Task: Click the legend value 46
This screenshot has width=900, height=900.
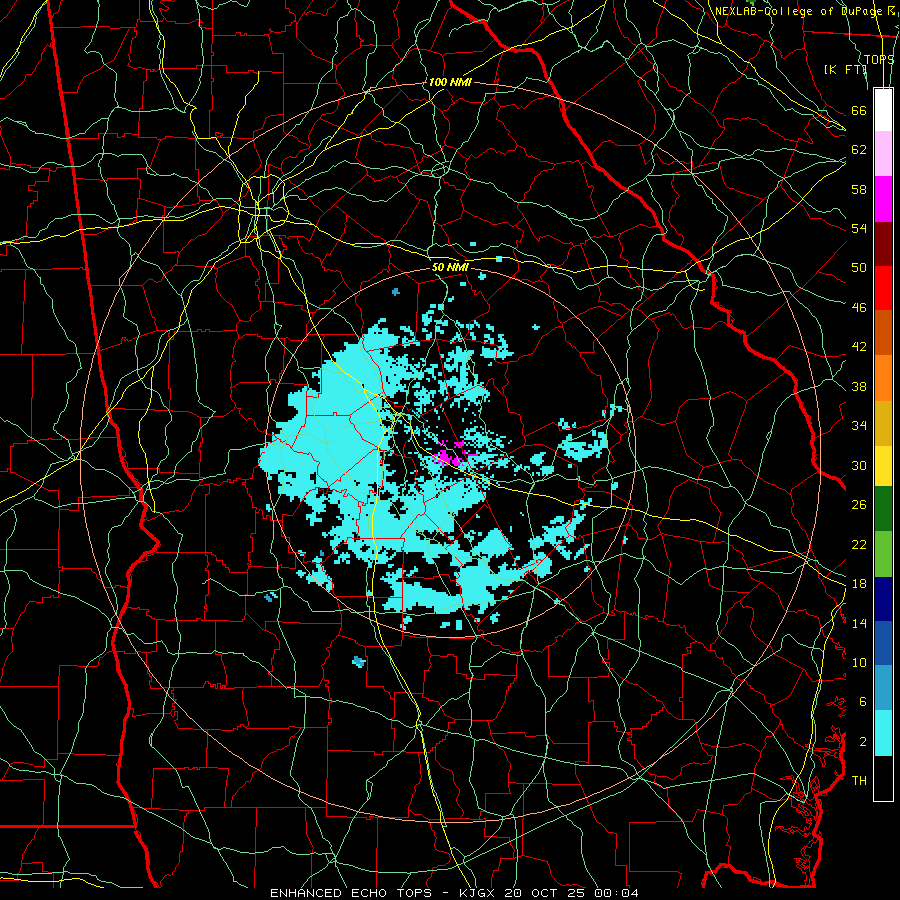Action: pos(859,308)
